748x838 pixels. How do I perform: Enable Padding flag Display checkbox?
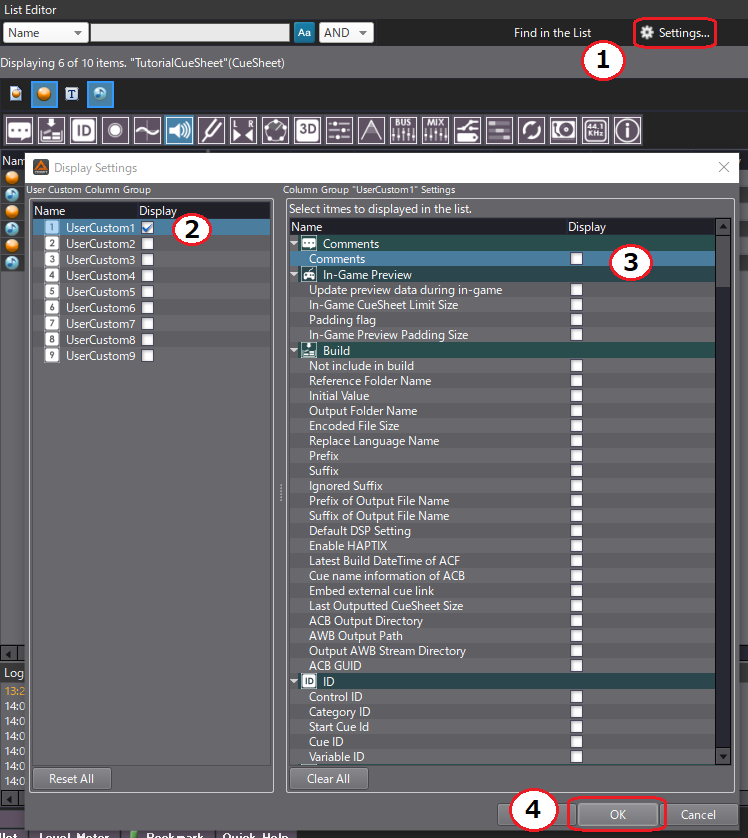click(576, 320)
